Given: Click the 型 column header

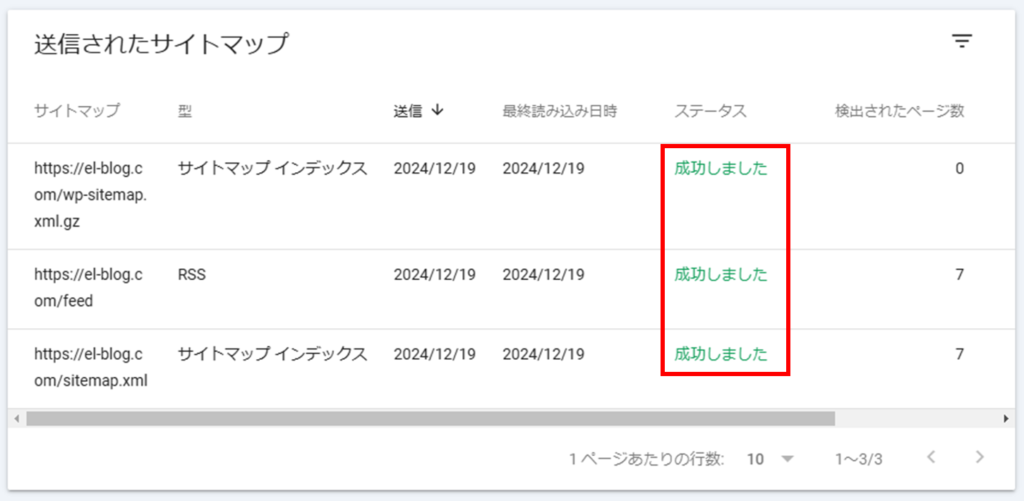Looking at the screenshot, I should point(184,111).
